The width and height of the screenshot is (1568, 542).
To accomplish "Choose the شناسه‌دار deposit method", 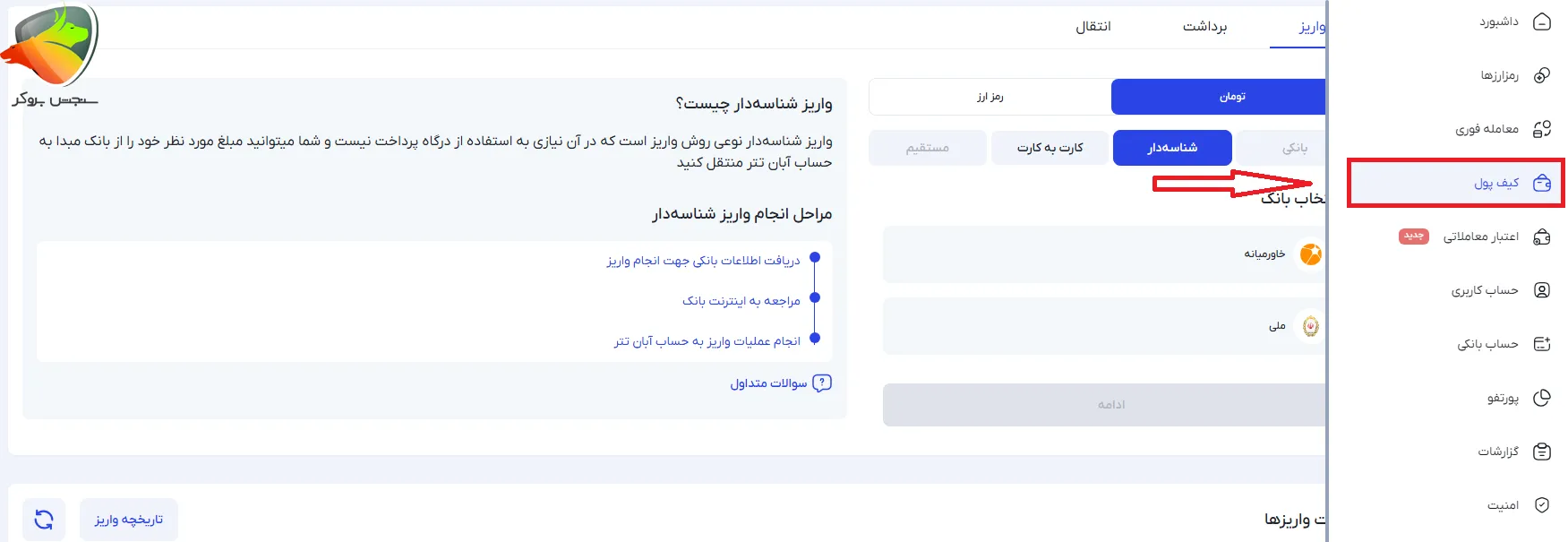I will tap(1172, 148).
